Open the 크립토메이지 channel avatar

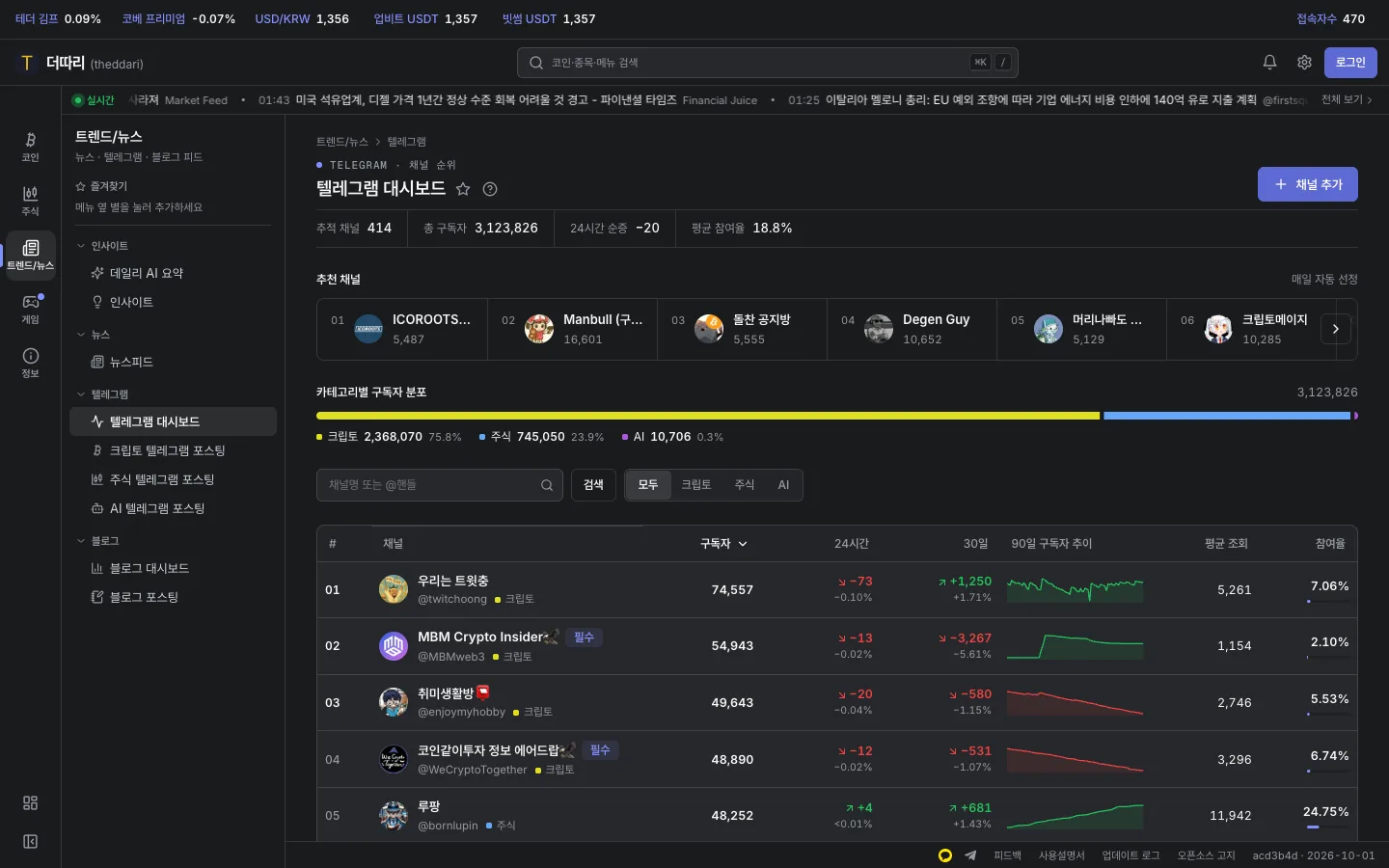click(x=1218, y=329)
